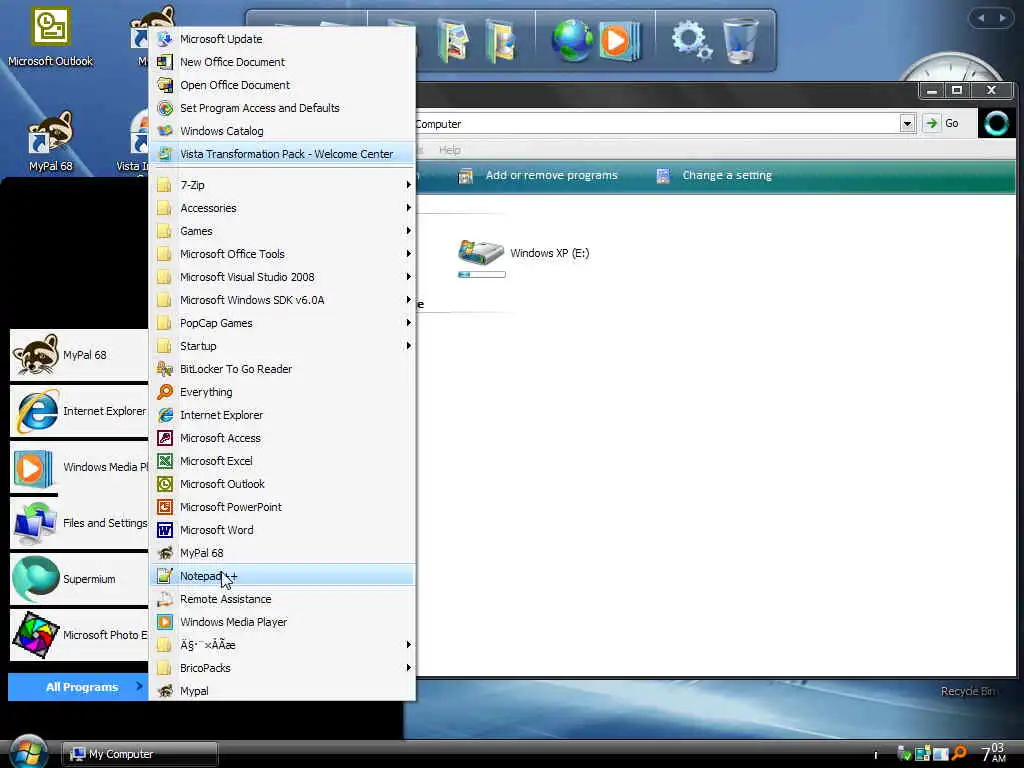Open the garbled-name folder submenu

(283, 645)
